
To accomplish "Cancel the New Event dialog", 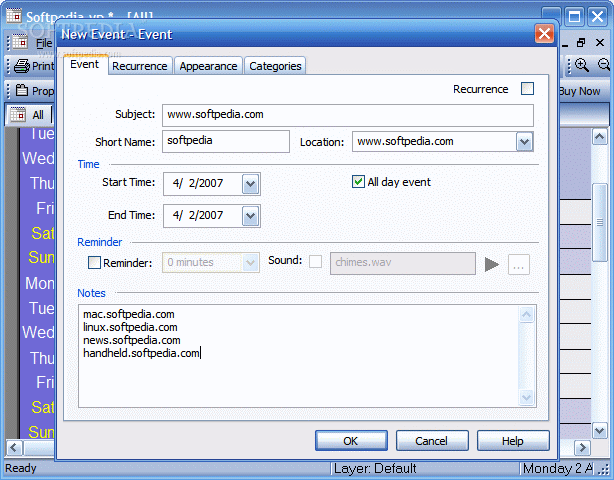I will pyautogui.click(x=432, y=441).
